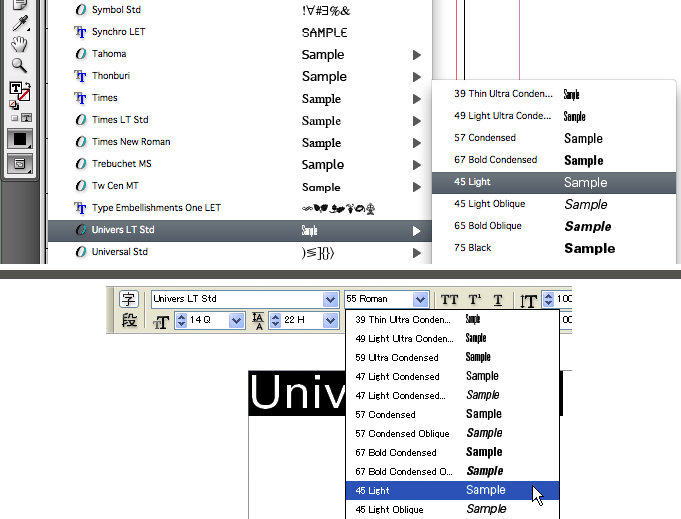
Task: Expand Thonburi submenu arrow
Action: pyautogui.click(x=417, y=77)
